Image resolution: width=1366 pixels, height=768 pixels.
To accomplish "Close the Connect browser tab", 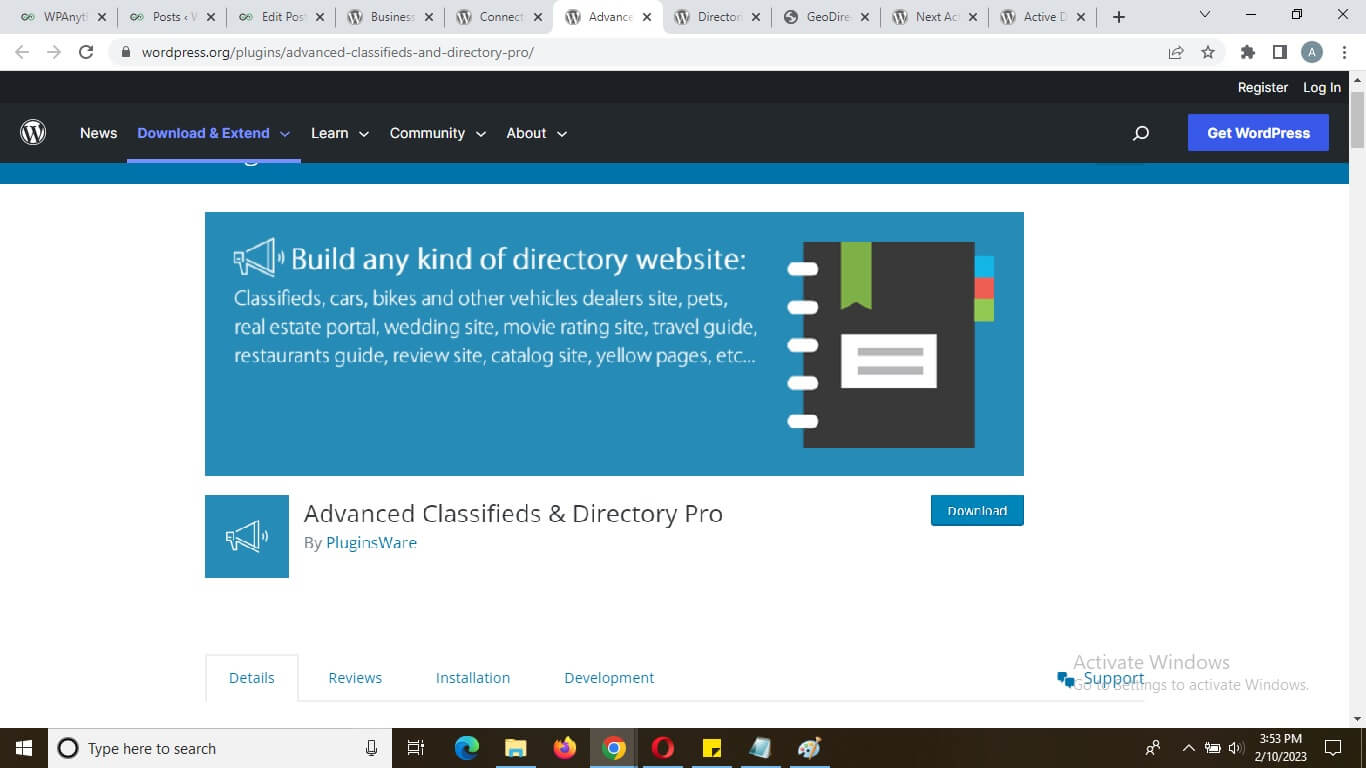I will pyautogui.click(x=538, y=17).
